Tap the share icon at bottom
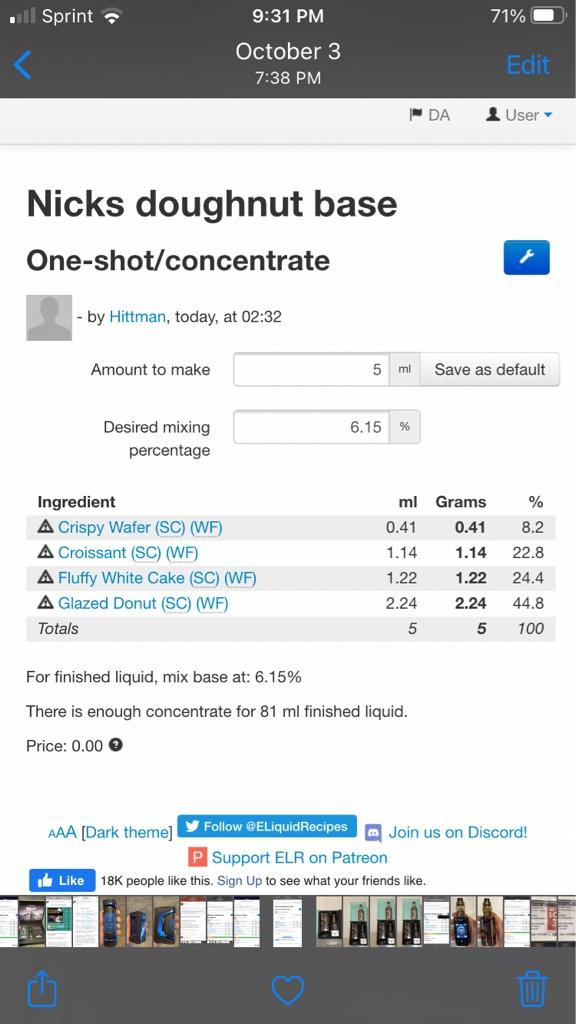This screenshot has height=1024, width=576. point(42,989)
